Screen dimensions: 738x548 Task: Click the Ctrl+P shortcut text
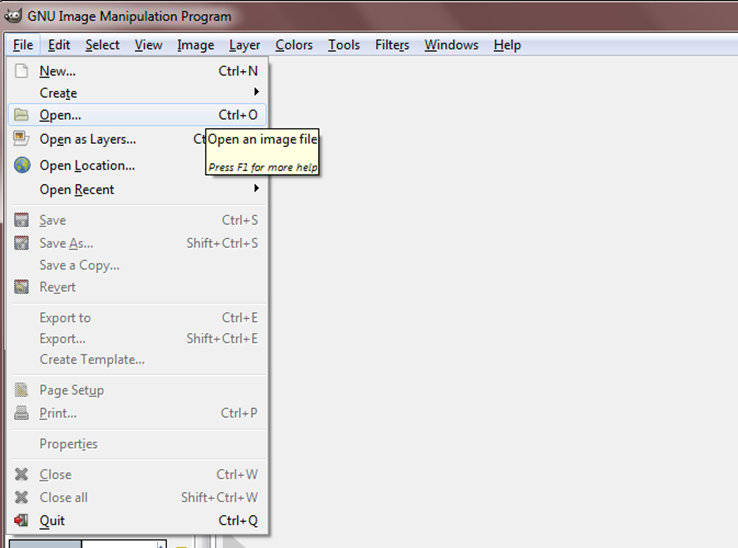pyautogui.click(x=239, y=413)
